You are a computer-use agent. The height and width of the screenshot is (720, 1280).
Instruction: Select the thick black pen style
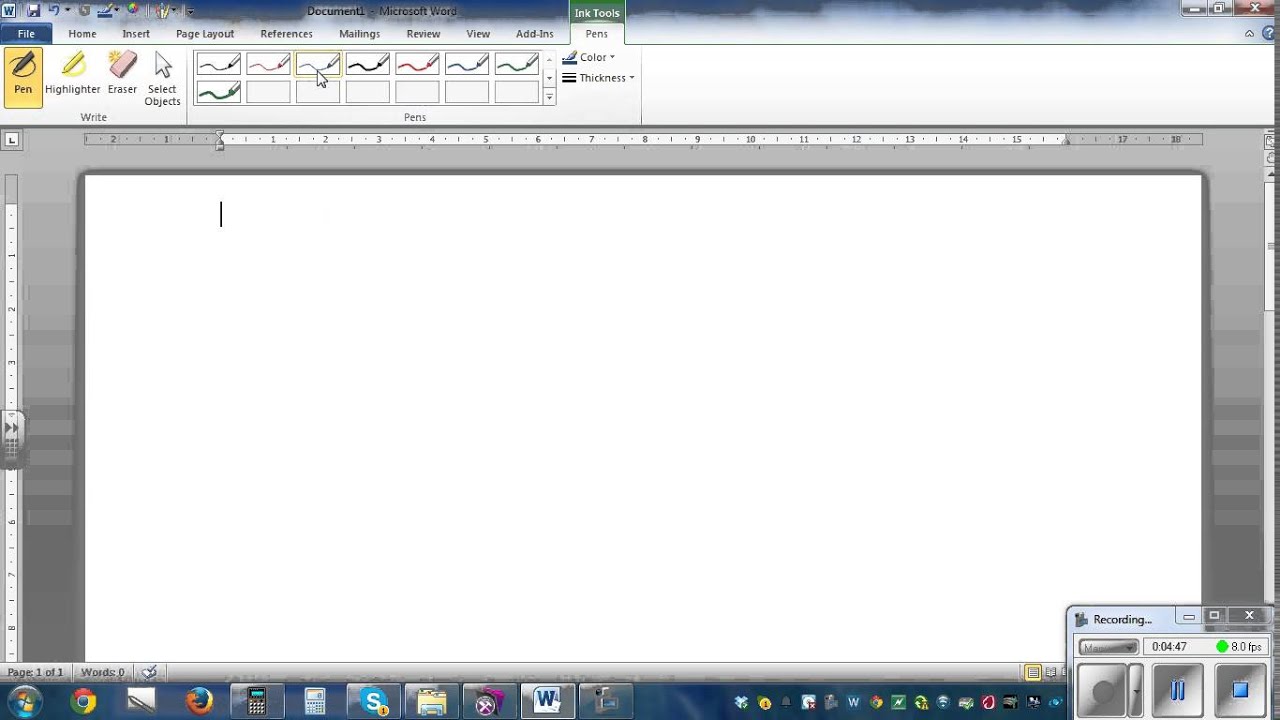coord(368,66)
